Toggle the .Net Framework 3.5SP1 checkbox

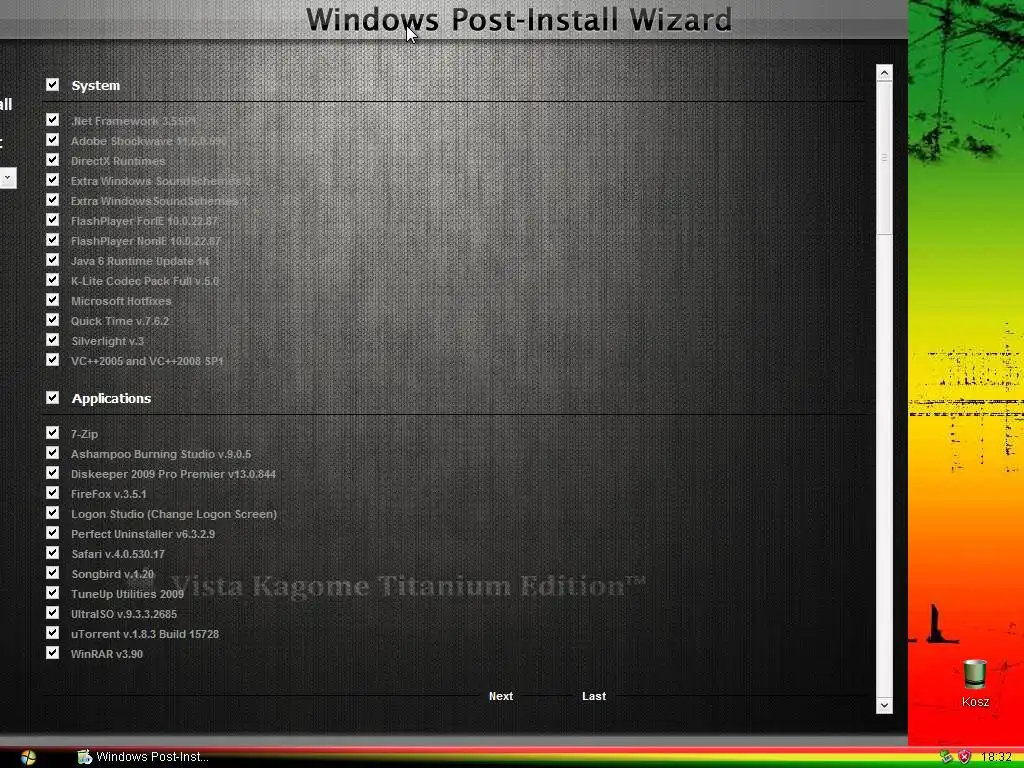[x=52, y=120]
